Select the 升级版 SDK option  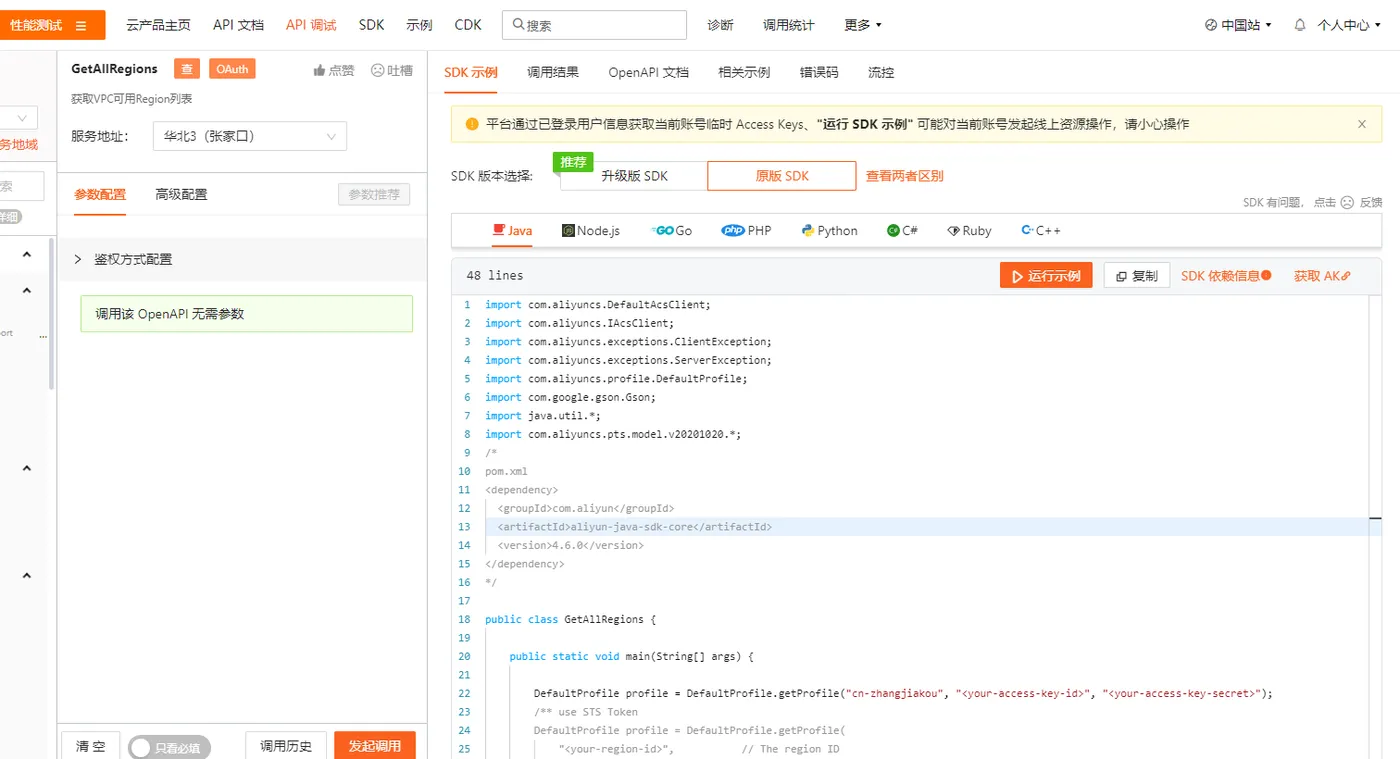click(634, 176)
